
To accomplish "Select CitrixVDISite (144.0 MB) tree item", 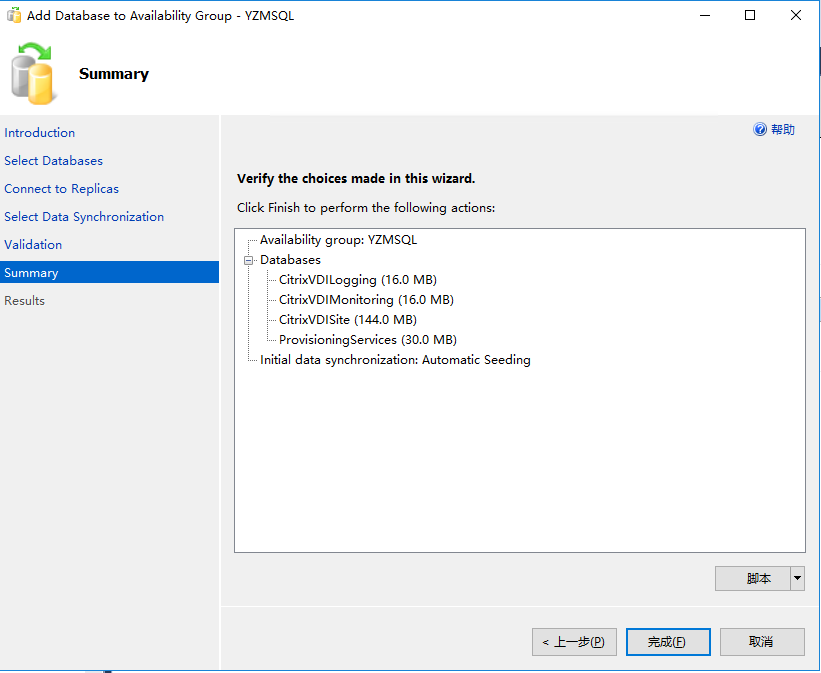I will (x=347, y=320).
